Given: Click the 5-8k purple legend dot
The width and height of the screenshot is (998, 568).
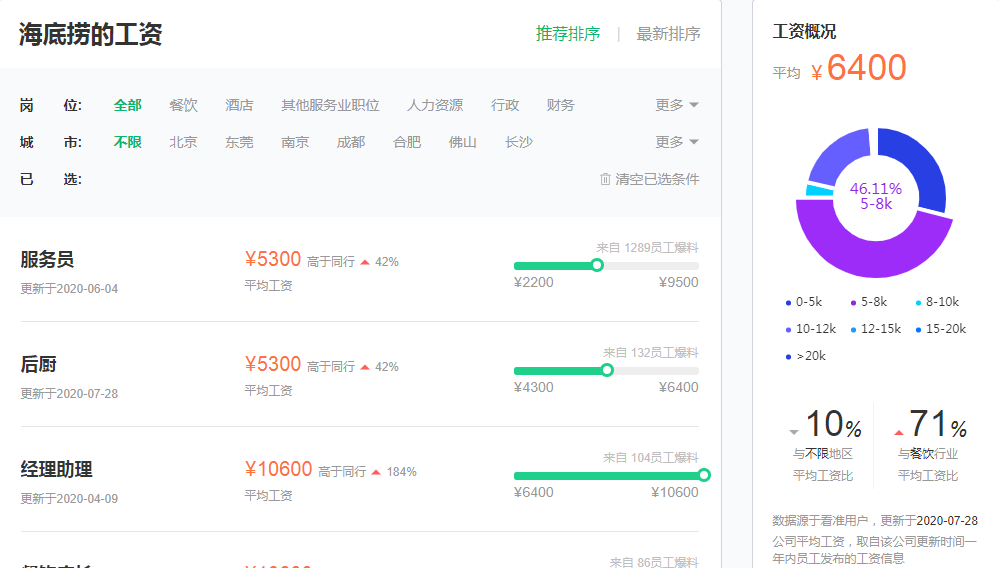Looking at the screenshot, I should coord(854,303).
